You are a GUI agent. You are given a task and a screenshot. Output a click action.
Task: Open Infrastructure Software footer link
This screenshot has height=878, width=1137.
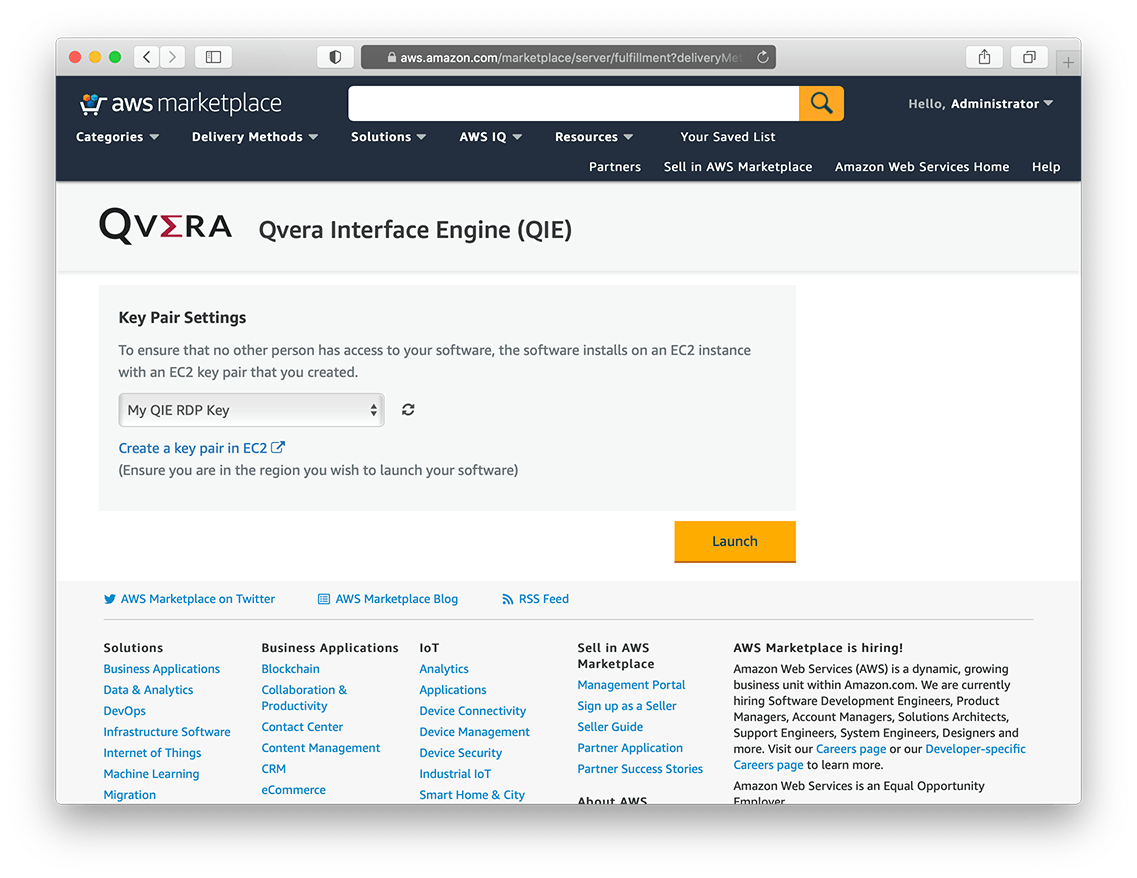pos(167,732)
